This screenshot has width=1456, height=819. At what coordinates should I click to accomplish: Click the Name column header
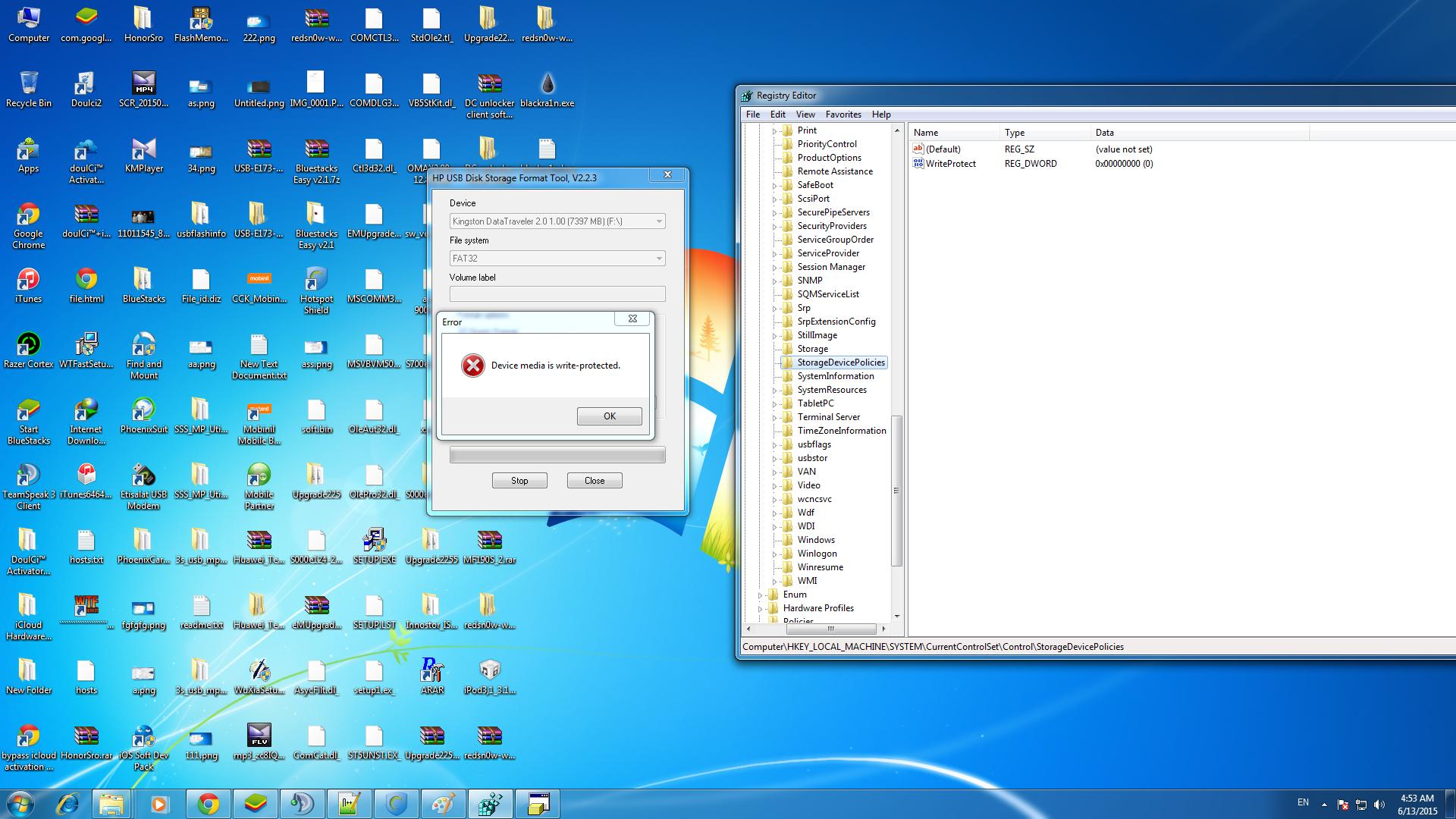pyautogui.click(x=953, y=133)
